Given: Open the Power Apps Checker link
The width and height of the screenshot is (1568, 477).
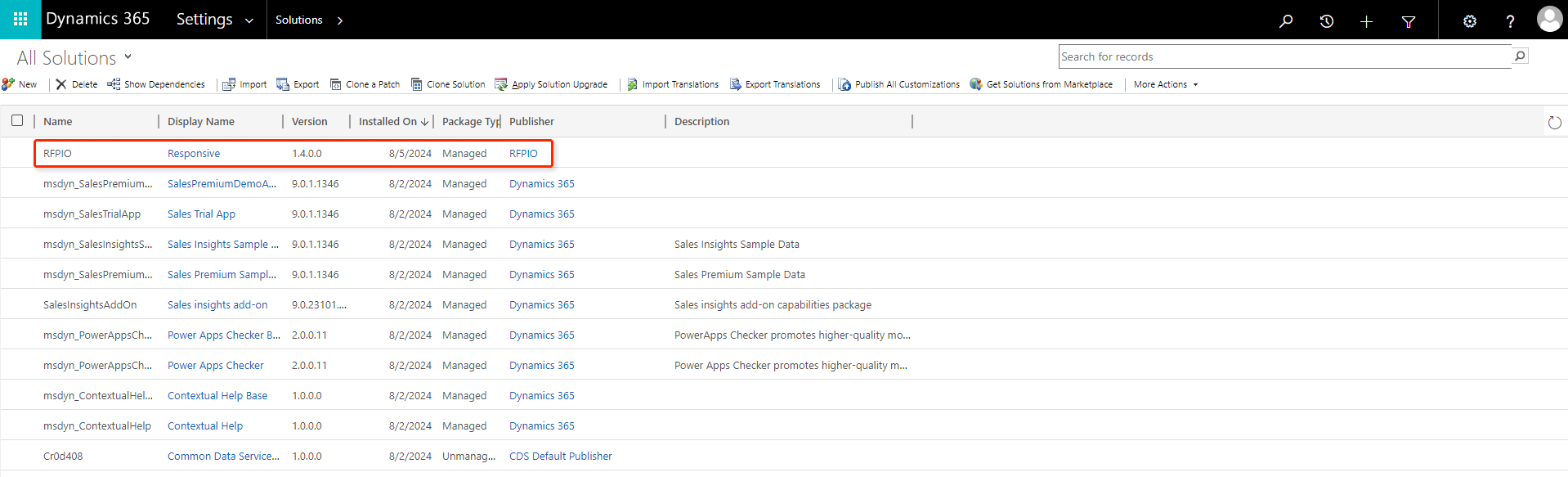Looking at the screenshot, I should tap(216, 365).
